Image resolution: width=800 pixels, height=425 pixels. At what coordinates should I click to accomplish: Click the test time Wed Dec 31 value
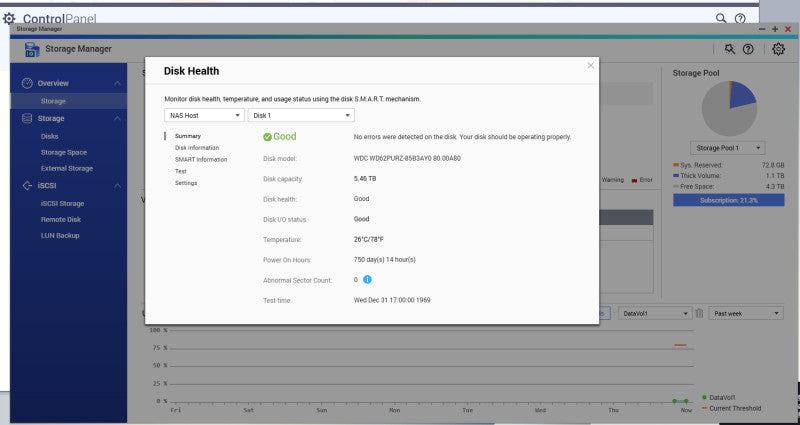[x=392, y=300]
